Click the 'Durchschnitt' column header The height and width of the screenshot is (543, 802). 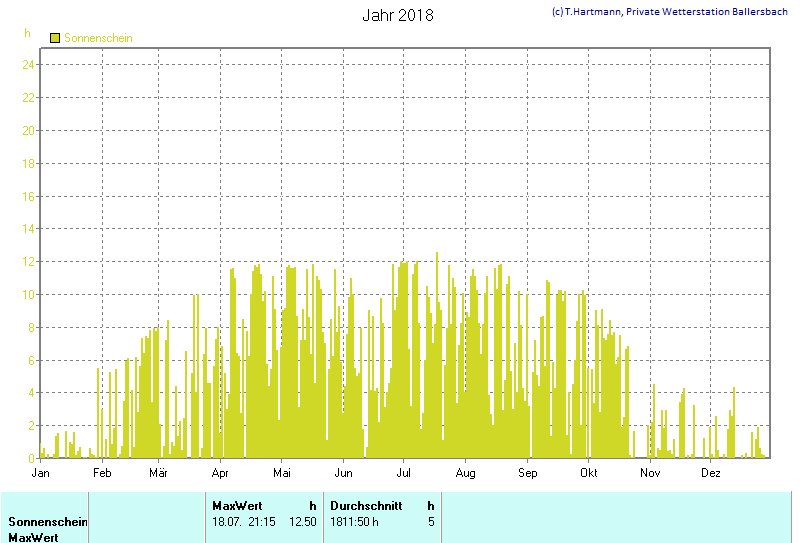(366, 506)
